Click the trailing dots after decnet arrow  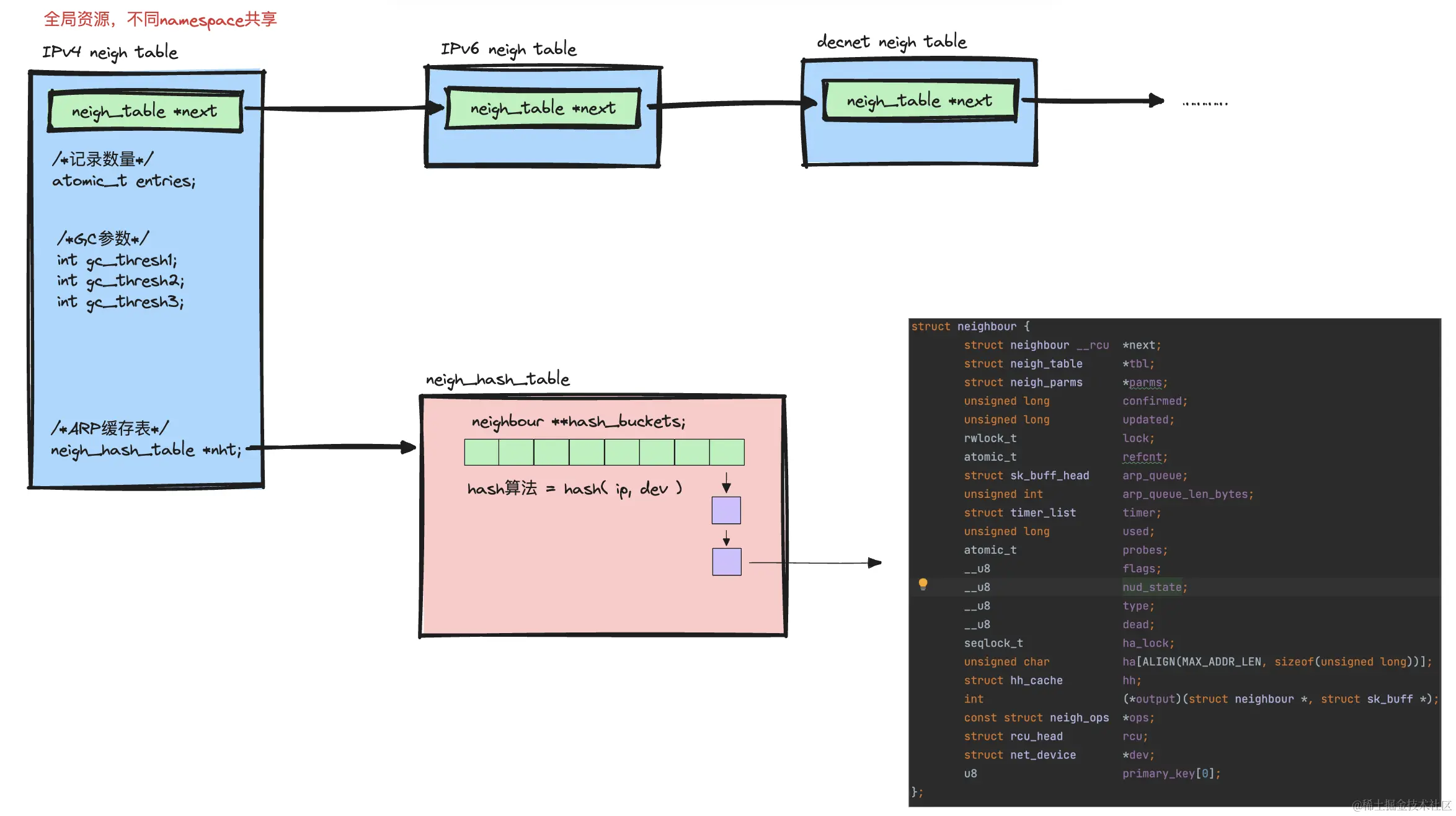pos(1205,104)
